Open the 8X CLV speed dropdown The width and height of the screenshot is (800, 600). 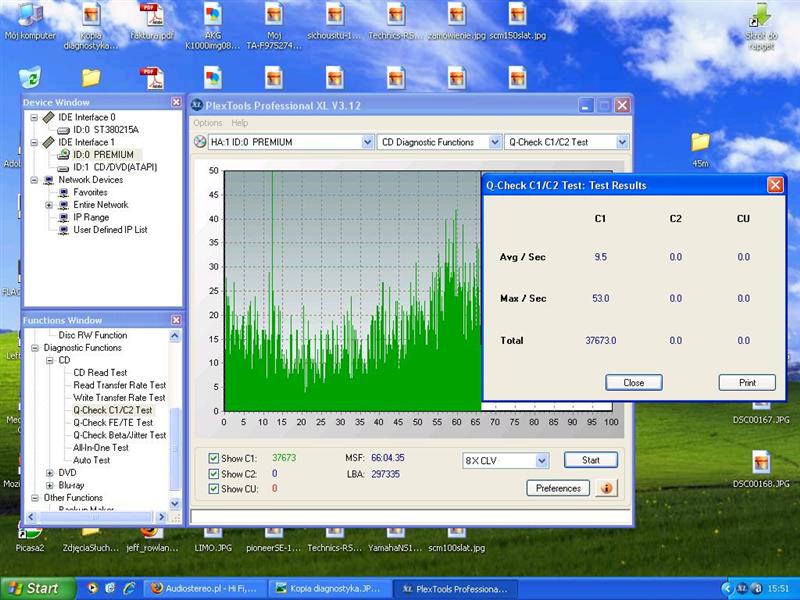[542, 461]
